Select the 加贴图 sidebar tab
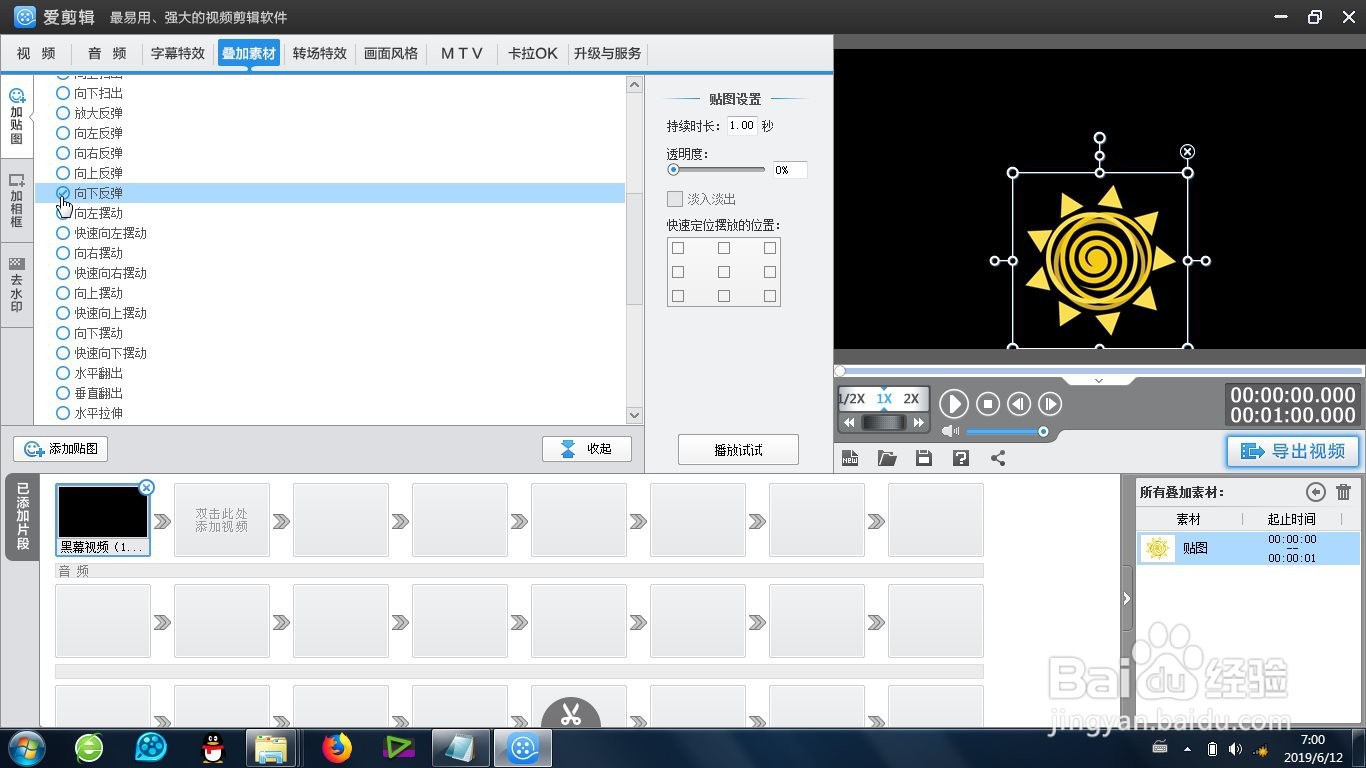The width and height of the screenshot is (1366, 768). point(17,117)
